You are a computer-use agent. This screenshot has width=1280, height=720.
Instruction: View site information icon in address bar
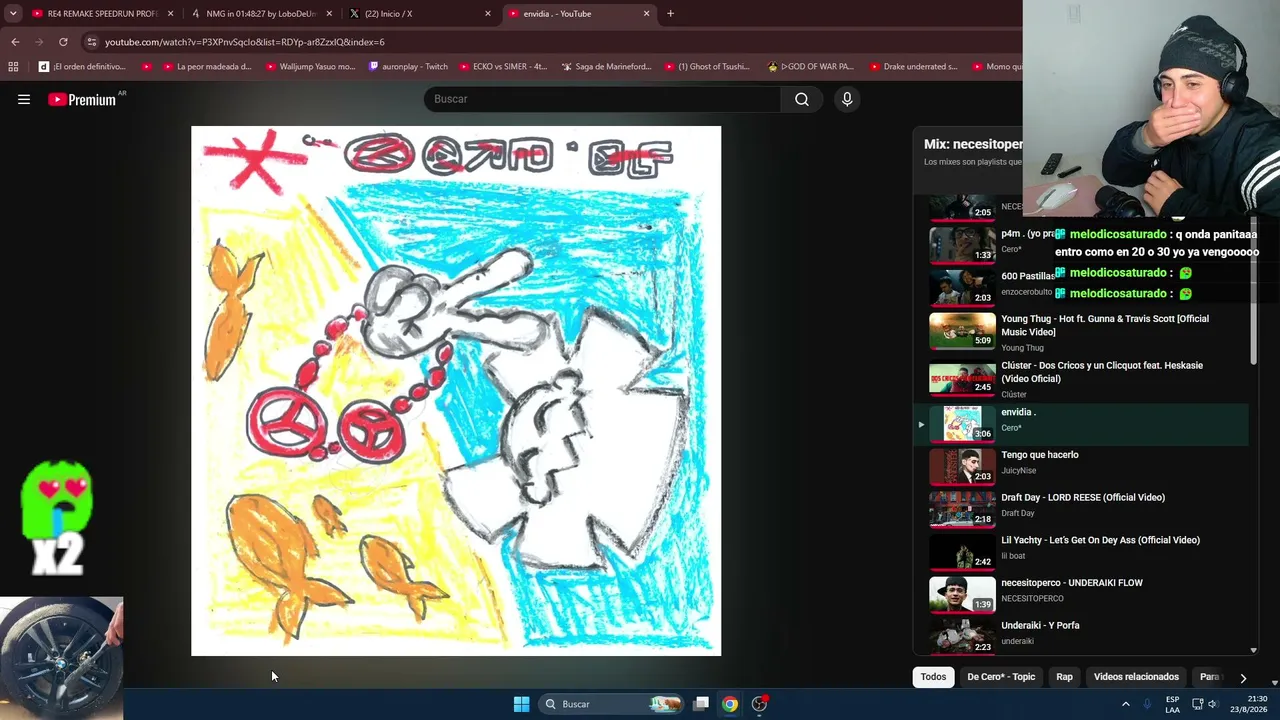[x=92, y=42]
